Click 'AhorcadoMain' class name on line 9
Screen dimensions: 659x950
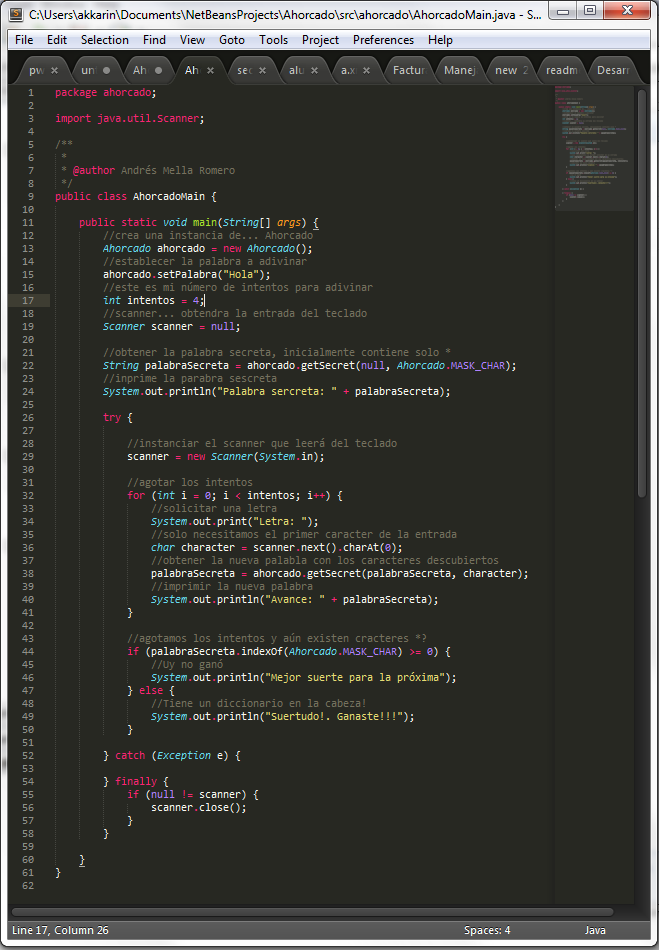[169, 196]
